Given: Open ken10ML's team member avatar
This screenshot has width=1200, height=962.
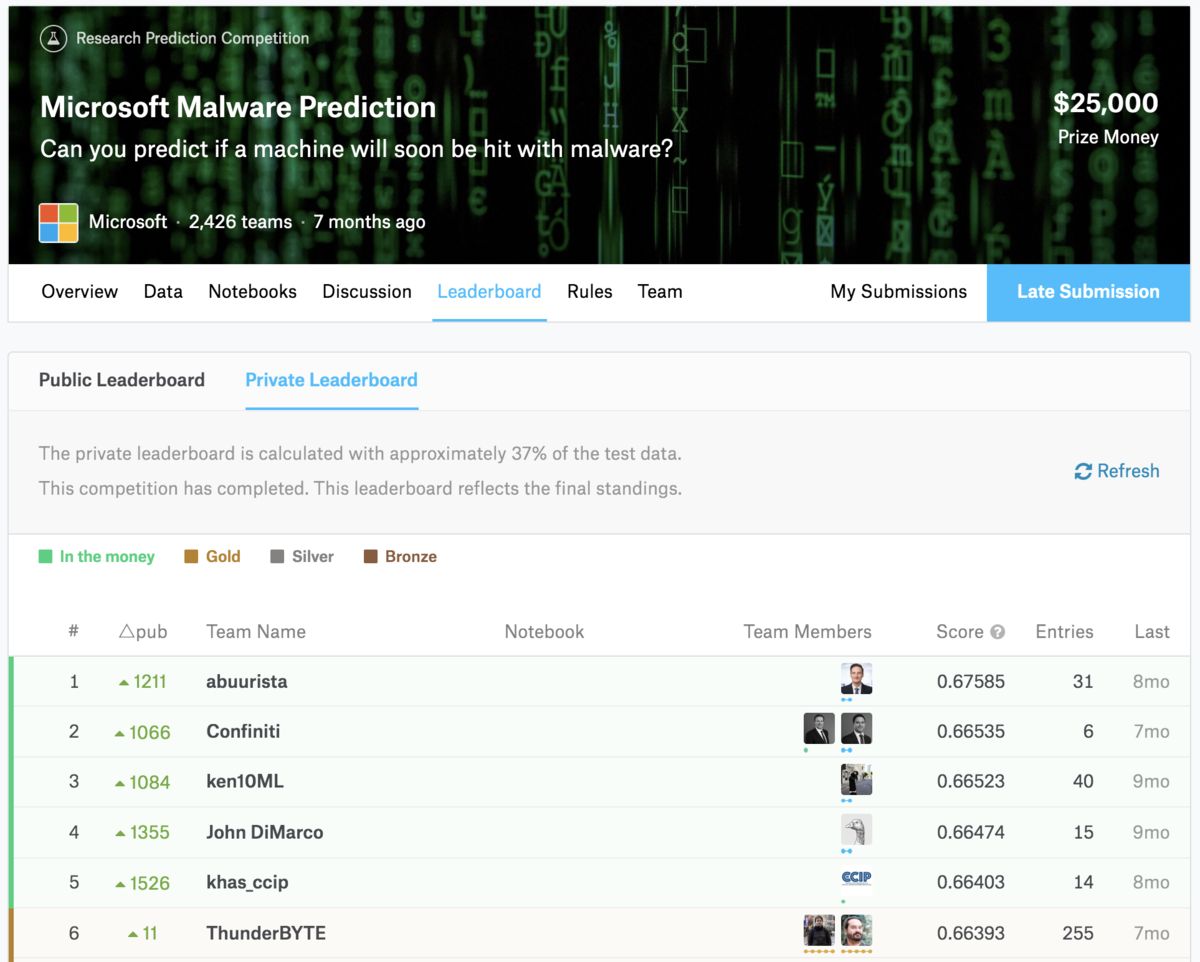Looking at the screenshot, I should click(856, 779).
